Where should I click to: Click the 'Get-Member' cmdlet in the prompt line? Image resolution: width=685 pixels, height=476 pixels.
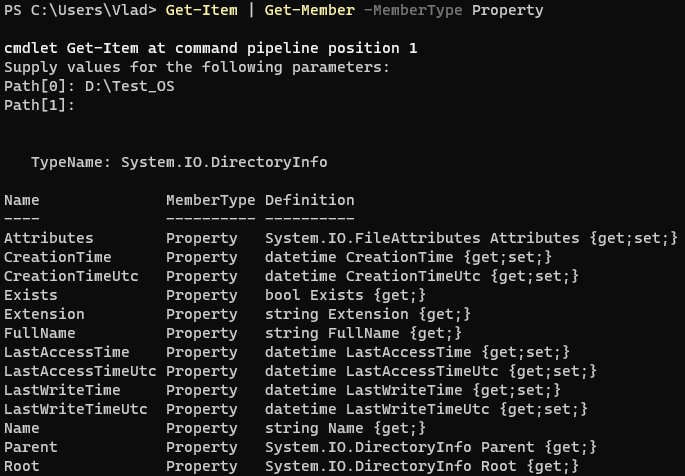point(309,10)
